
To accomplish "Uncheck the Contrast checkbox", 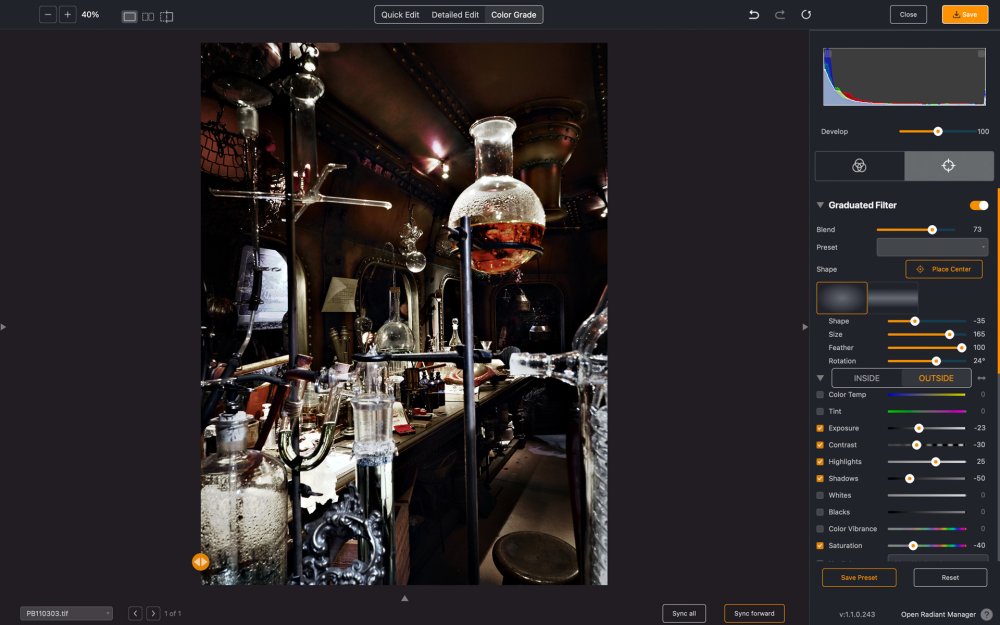I will point(820,445).
